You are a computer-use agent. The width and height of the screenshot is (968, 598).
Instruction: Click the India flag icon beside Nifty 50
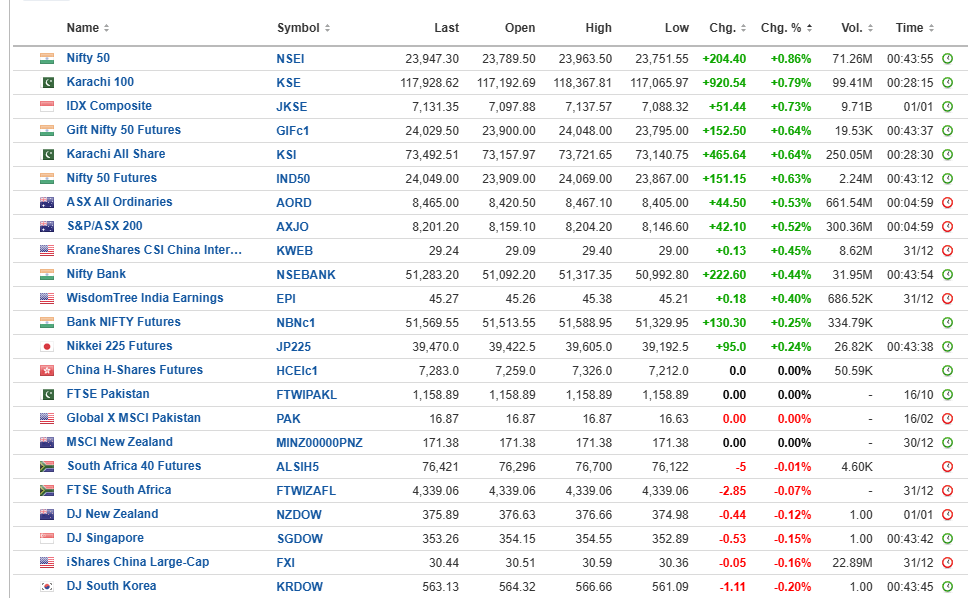[x=47, y=59]
